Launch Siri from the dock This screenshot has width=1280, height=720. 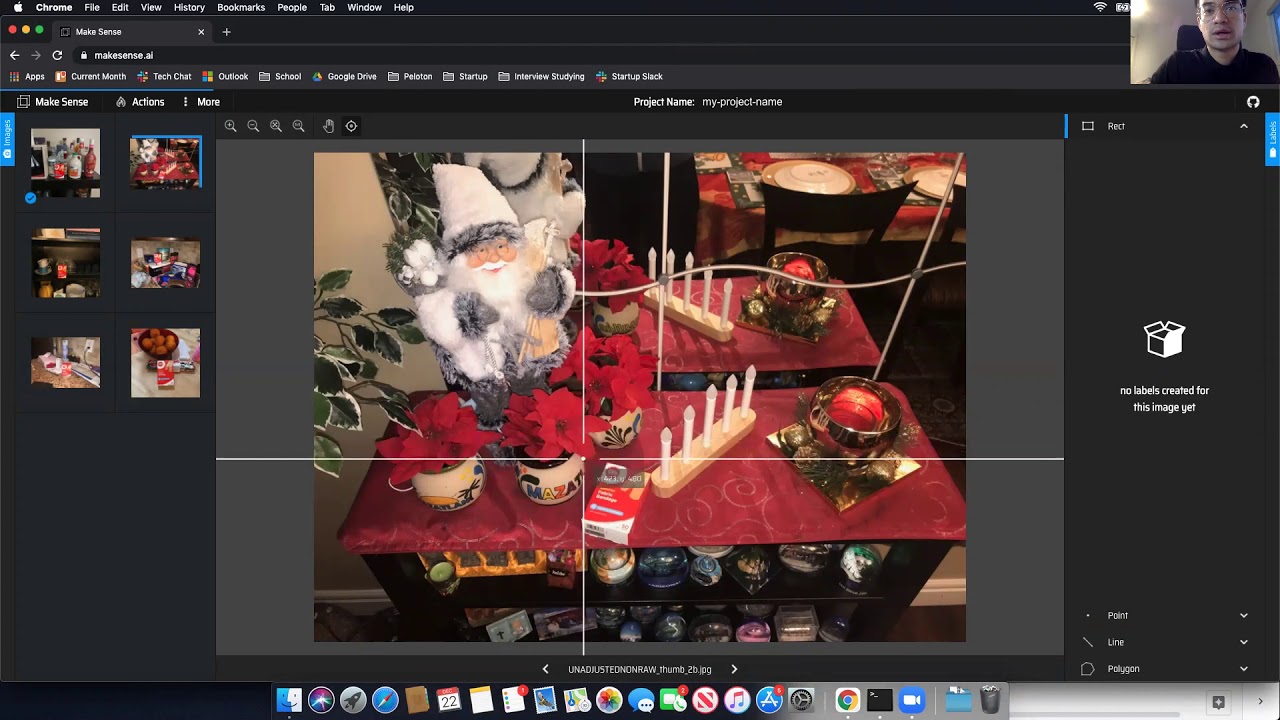(321, 700)
